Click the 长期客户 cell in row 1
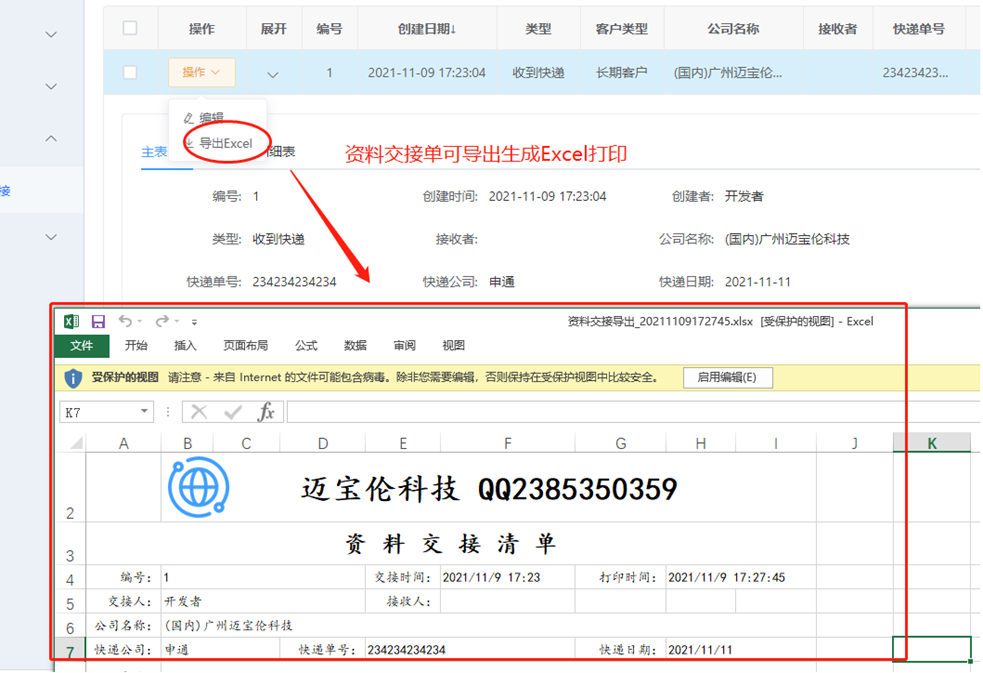Viewport: 983px width, 673px height. pos(621,73)
